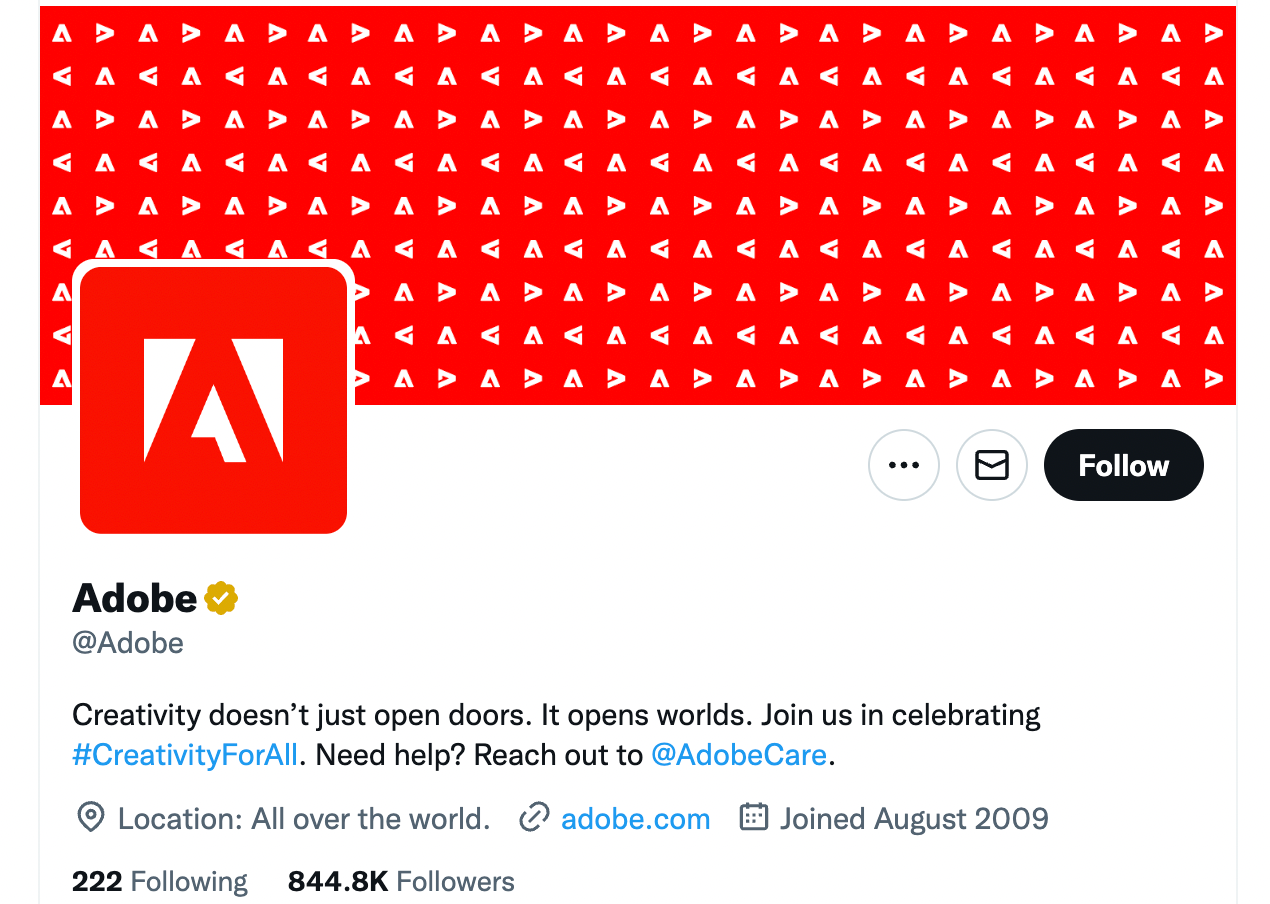View the 844.8K Followers list
Viewport: 1270px width, 904px height.
tap(401, 881)
